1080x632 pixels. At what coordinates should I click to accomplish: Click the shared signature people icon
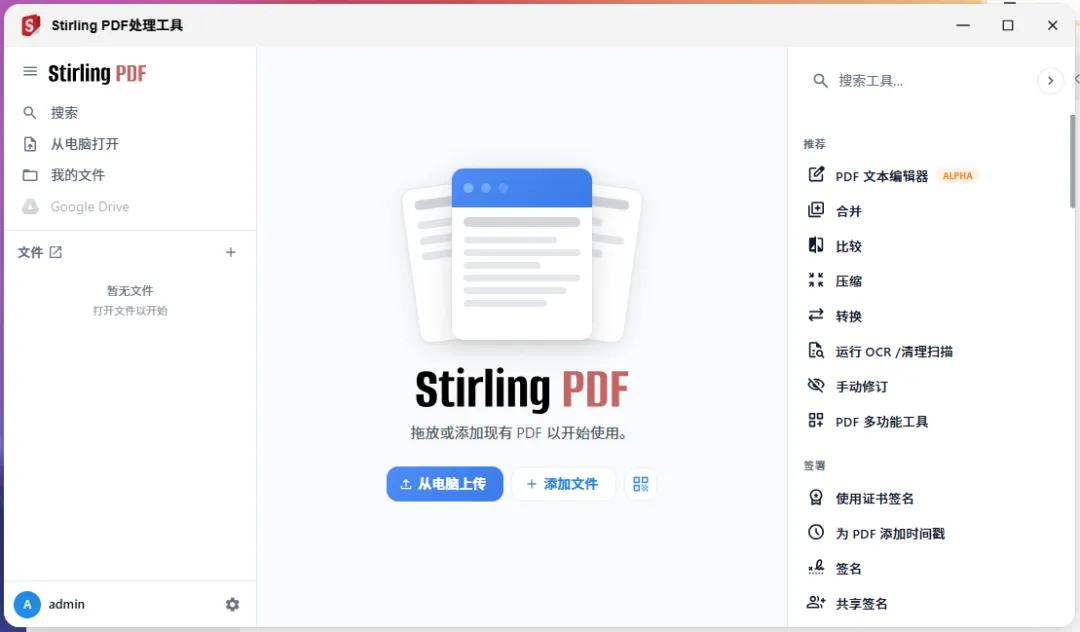pyautogui.click(x=816, y=602)
